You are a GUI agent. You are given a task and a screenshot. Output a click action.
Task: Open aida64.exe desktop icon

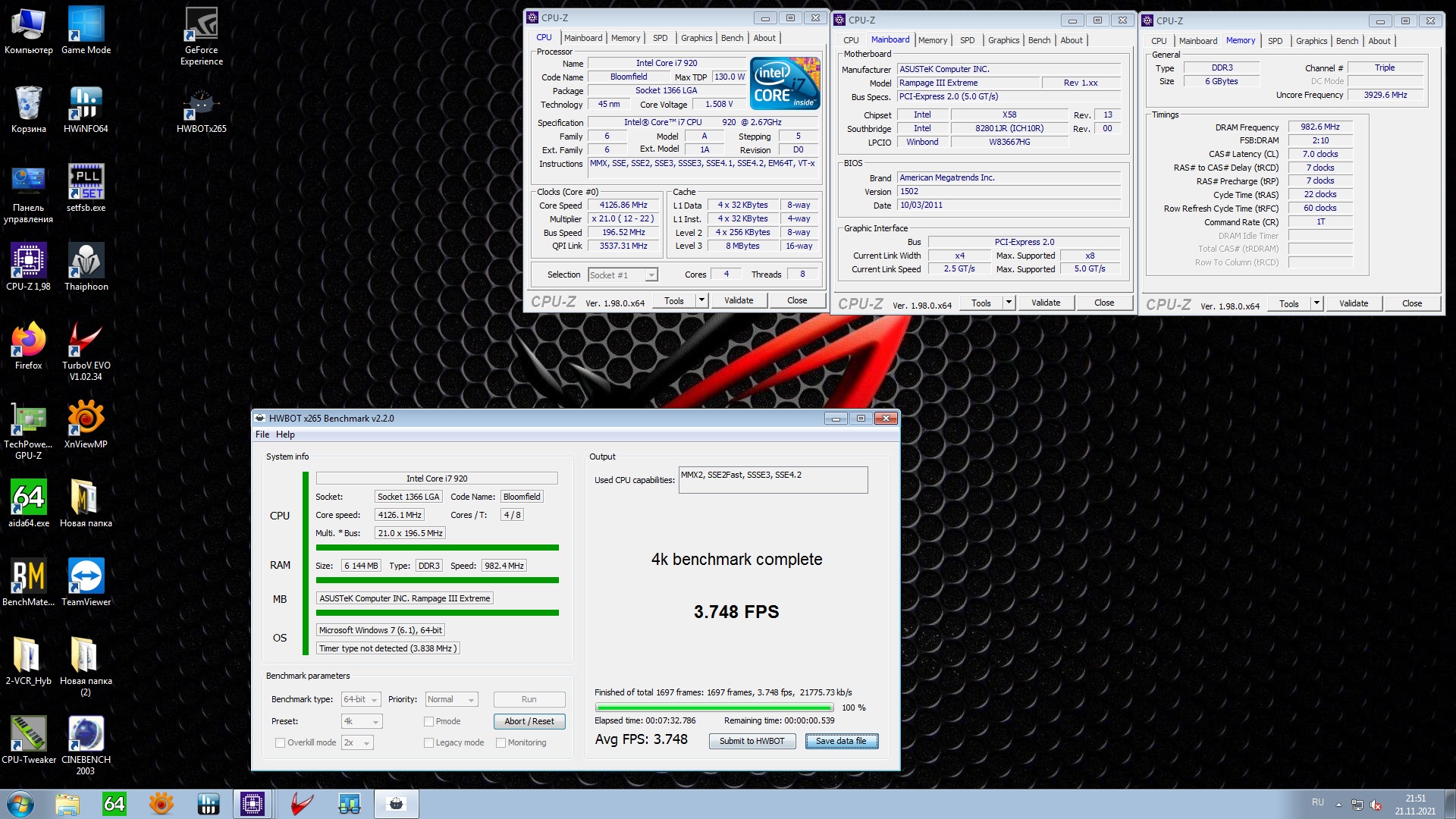pos(28,504)
